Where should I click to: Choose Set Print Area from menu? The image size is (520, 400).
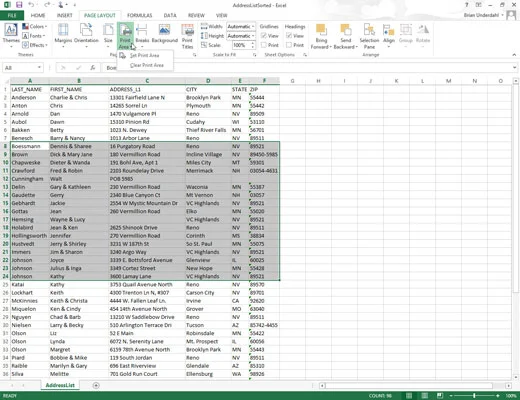(145, 55)
